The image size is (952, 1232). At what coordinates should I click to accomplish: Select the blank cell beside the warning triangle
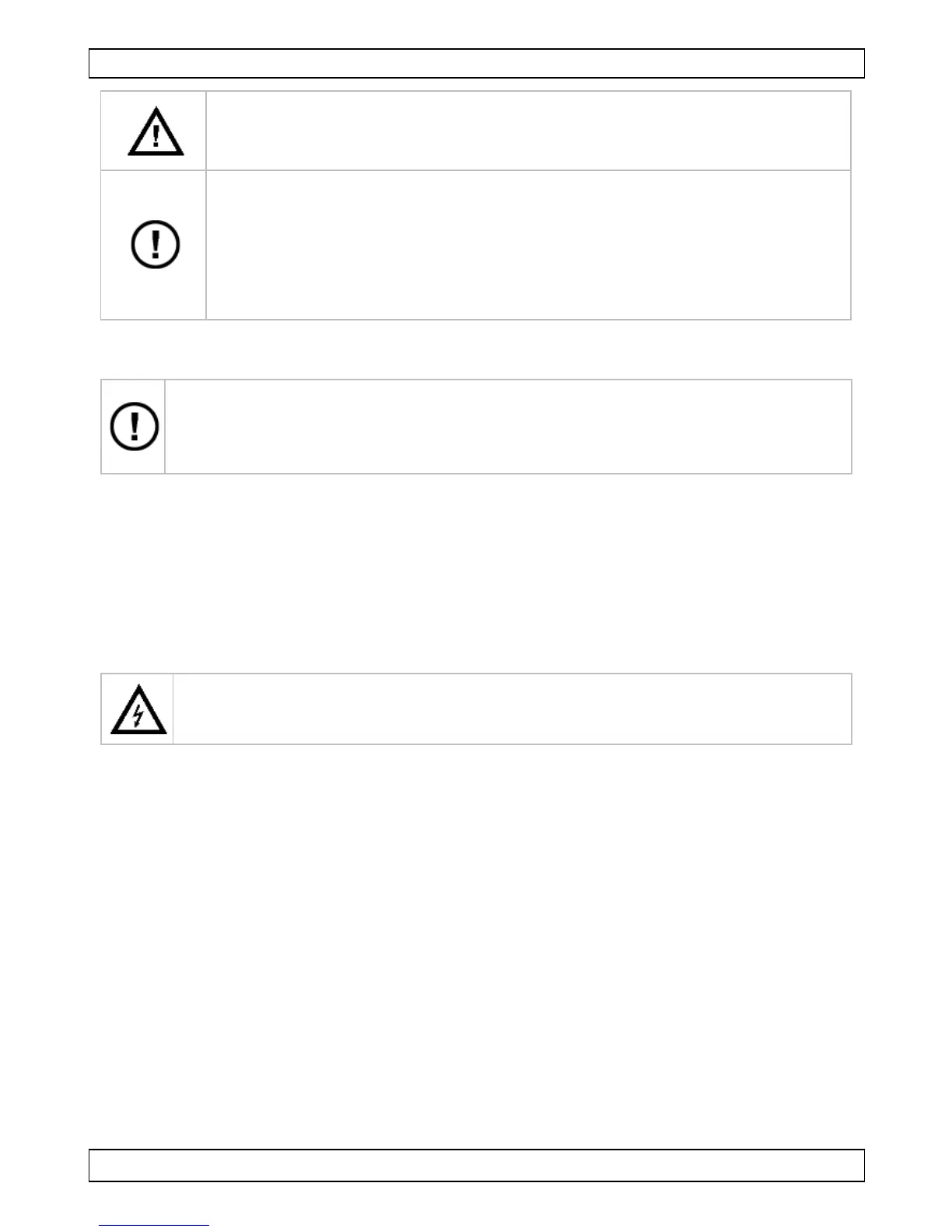point(527,131)
